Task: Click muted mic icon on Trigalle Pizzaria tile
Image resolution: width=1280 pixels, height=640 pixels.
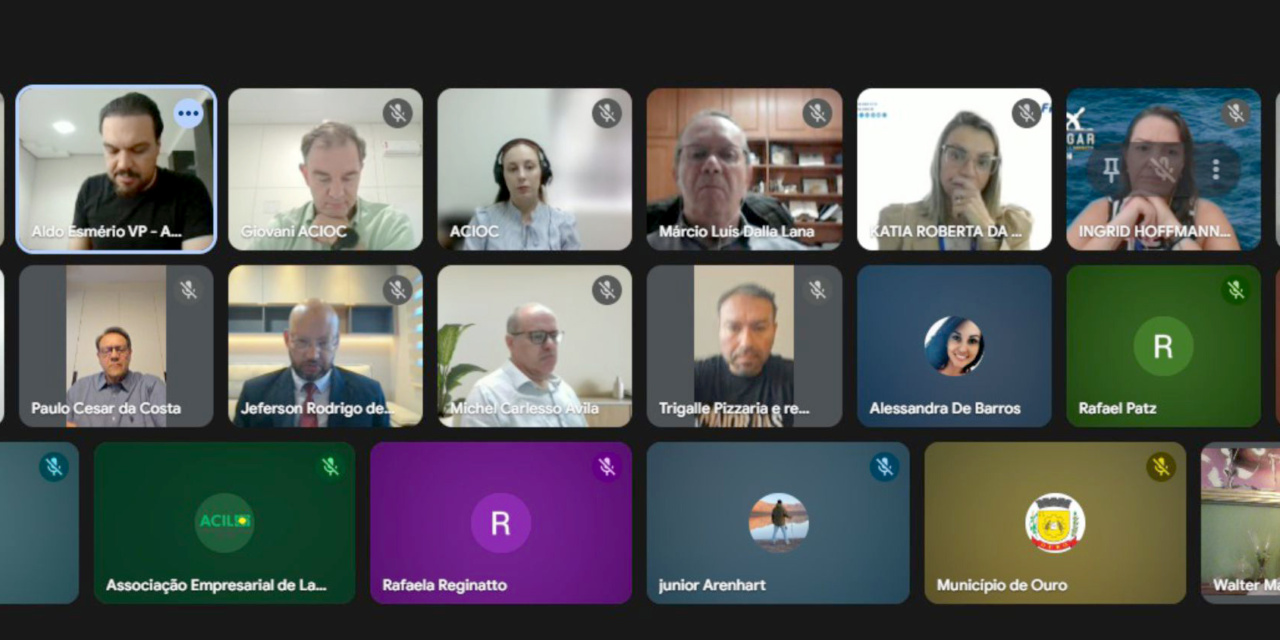Action: 817,290
